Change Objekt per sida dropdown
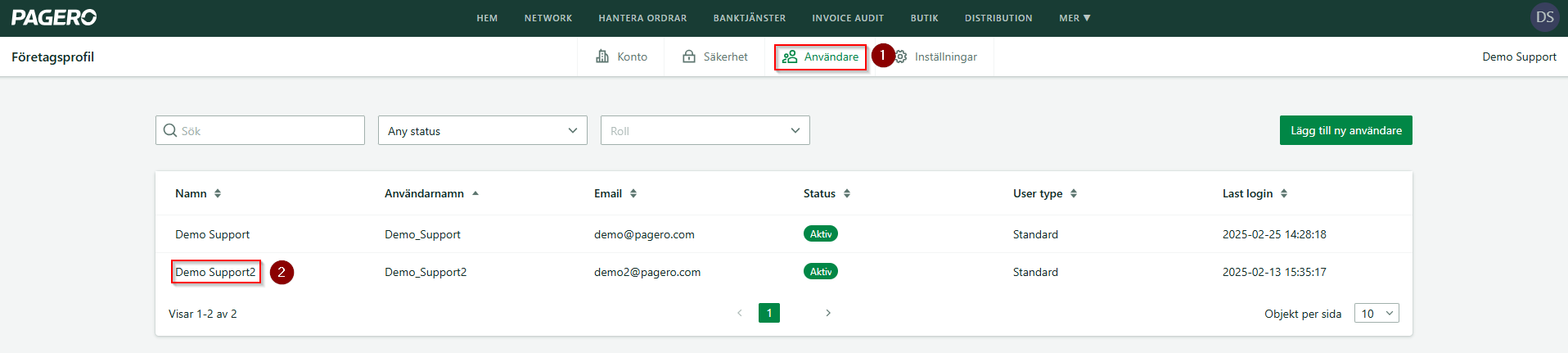 click(1377, 313)
